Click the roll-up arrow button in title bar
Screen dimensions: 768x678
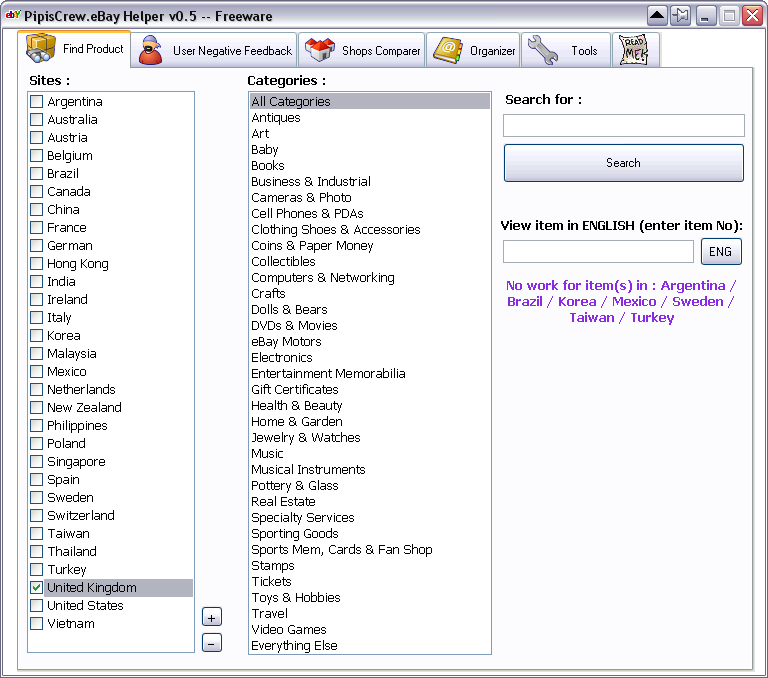click(657, 16)
